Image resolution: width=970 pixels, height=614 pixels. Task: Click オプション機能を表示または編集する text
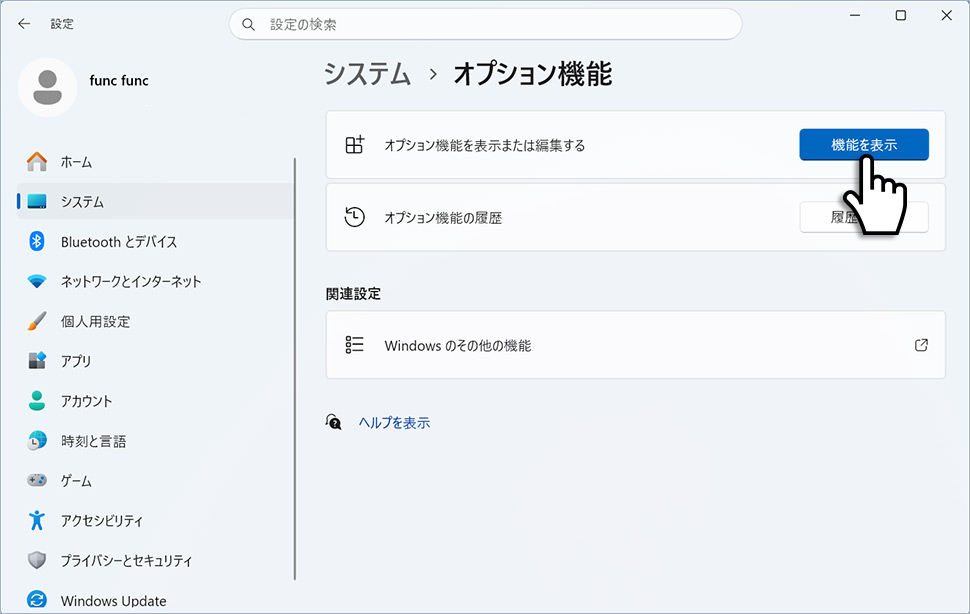[x=484, y=145]
